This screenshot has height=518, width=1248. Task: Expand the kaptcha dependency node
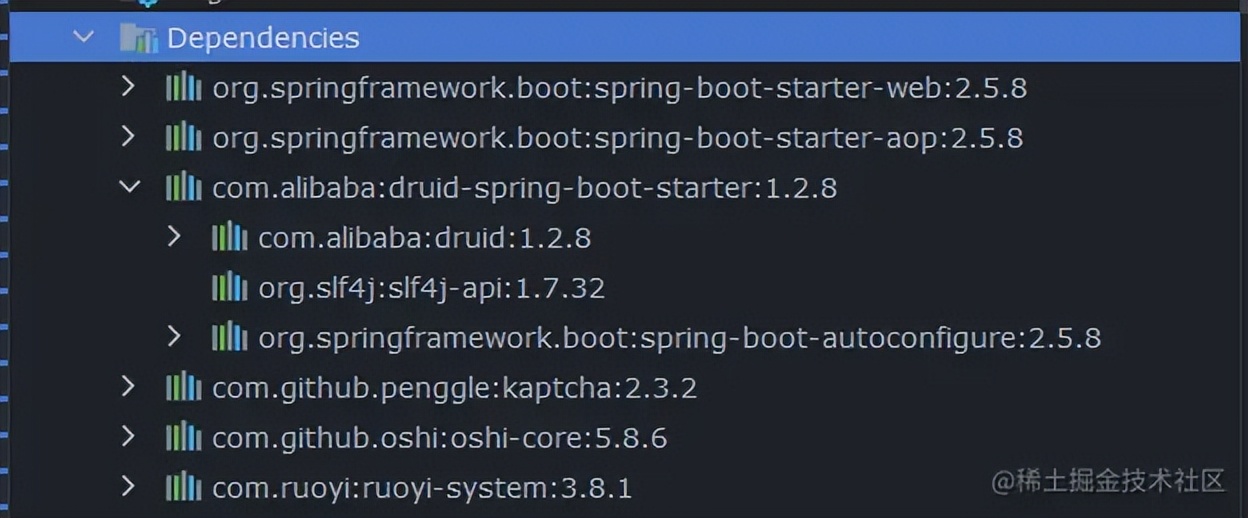click(x=128, y=387)
